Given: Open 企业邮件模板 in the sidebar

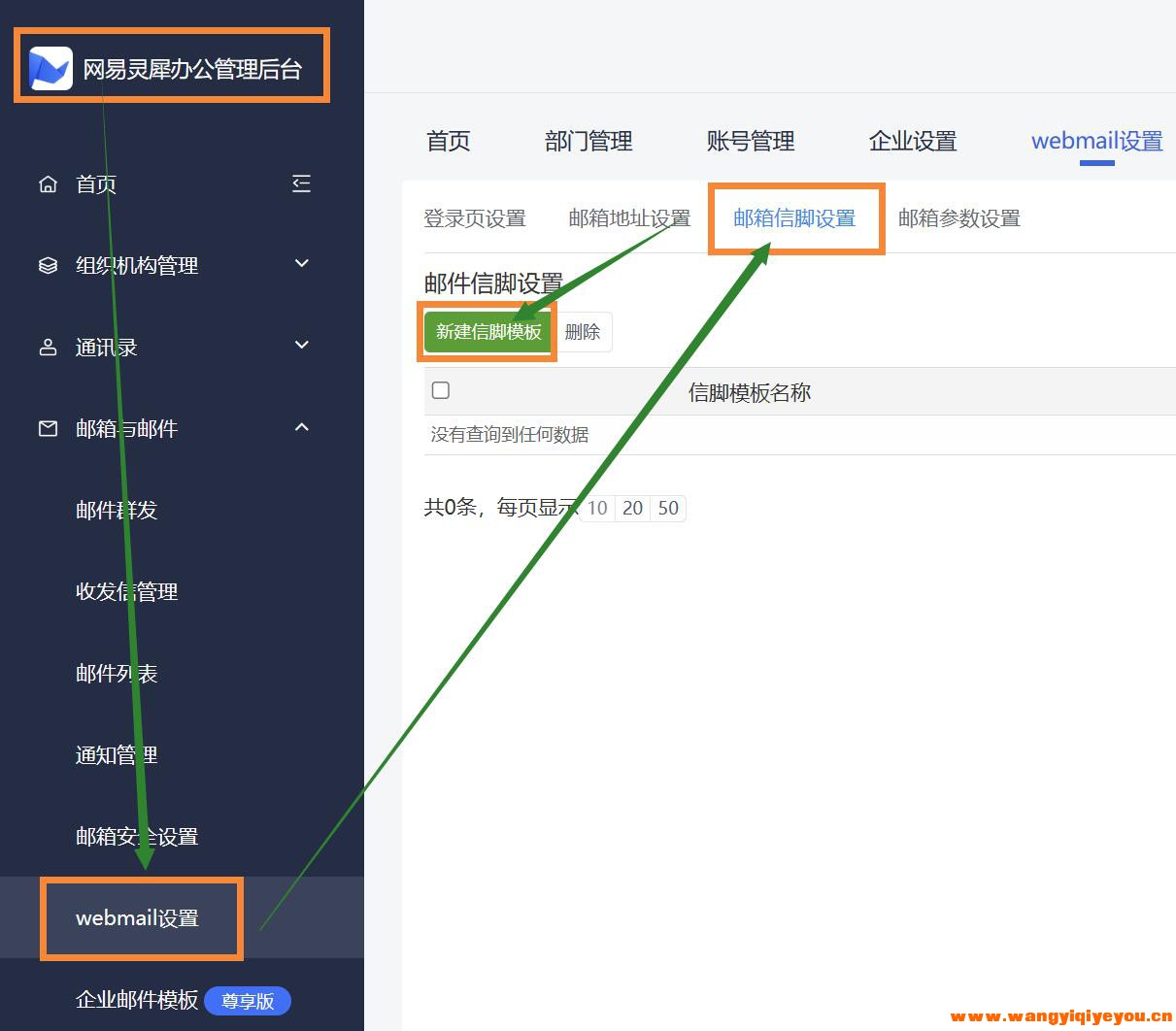Looking at the screenshot, I should (x=137, y=1000).
